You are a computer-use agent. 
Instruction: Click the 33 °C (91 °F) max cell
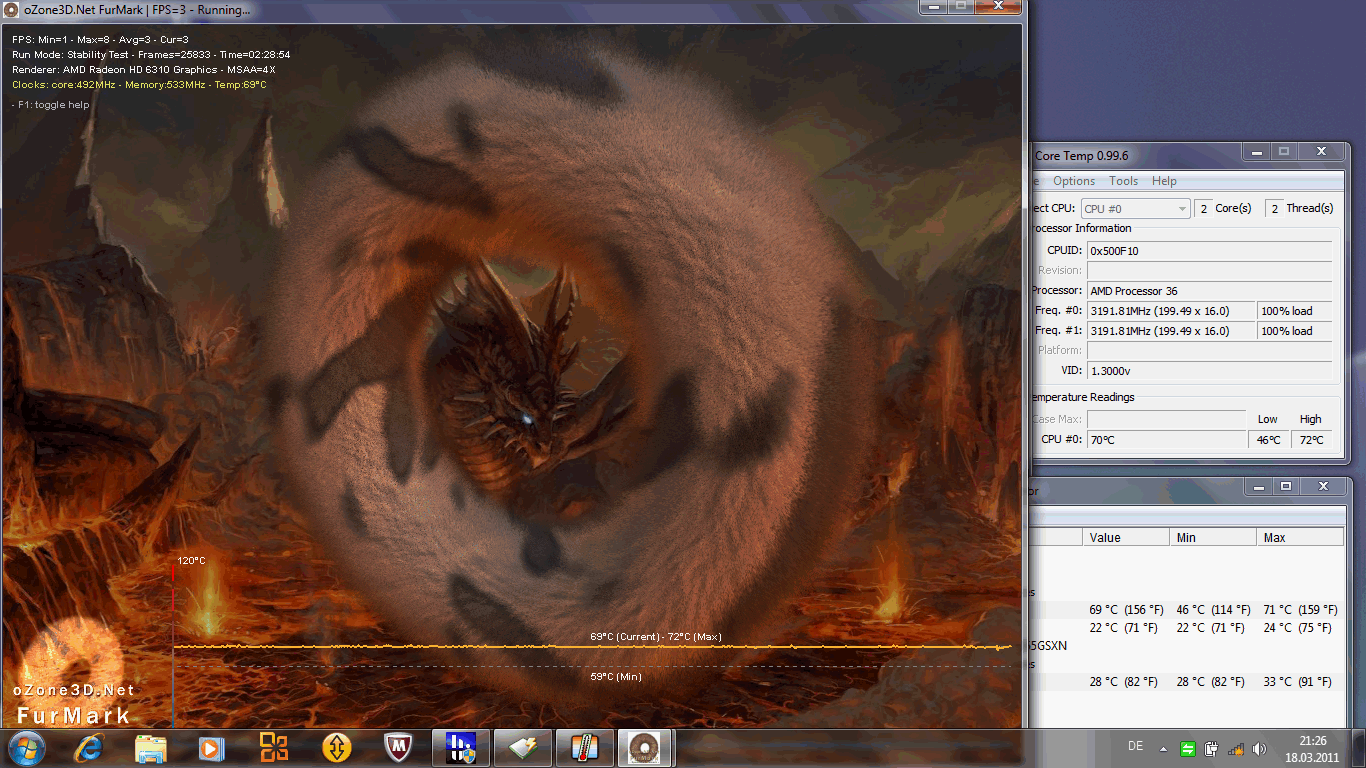(x=1297, y=682)
